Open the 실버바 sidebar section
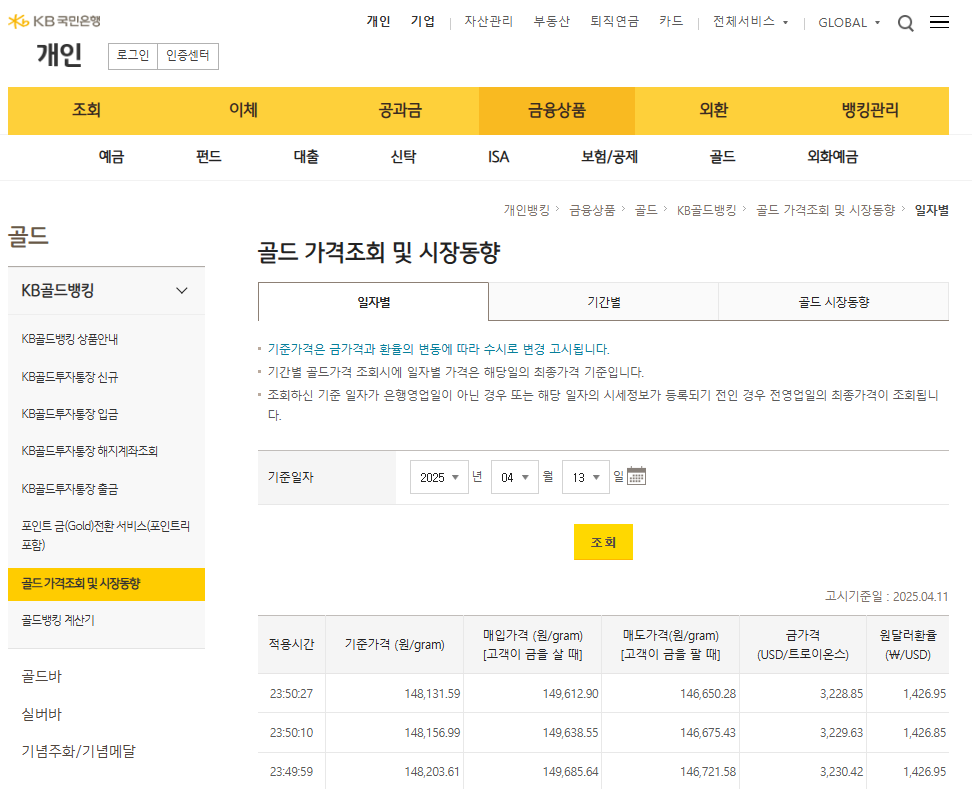 click(x=42, y=714)
